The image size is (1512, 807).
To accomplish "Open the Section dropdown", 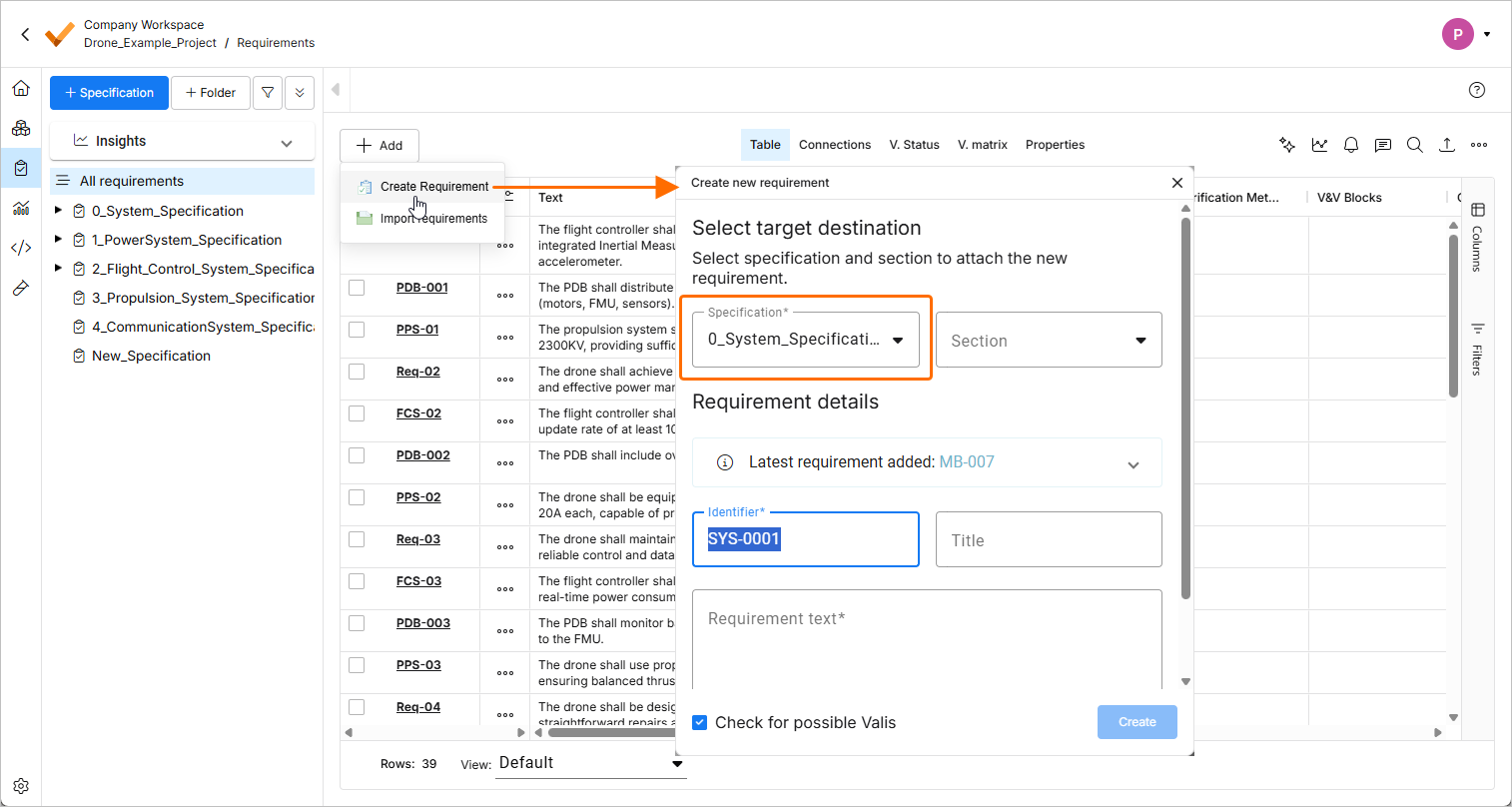I will click(1048, 341).
